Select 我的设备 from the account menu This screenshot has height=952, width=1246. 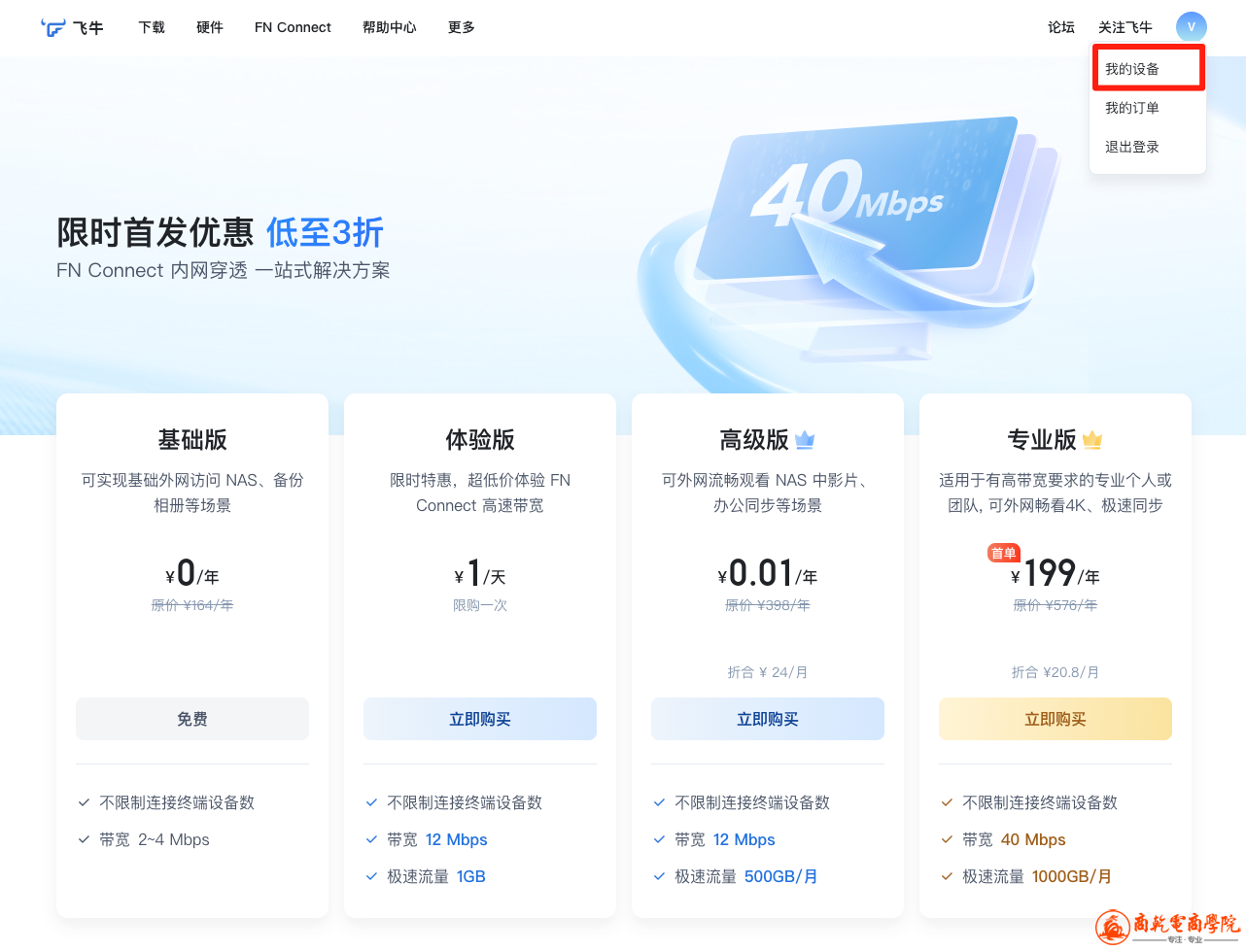[x=1148, y=69]
